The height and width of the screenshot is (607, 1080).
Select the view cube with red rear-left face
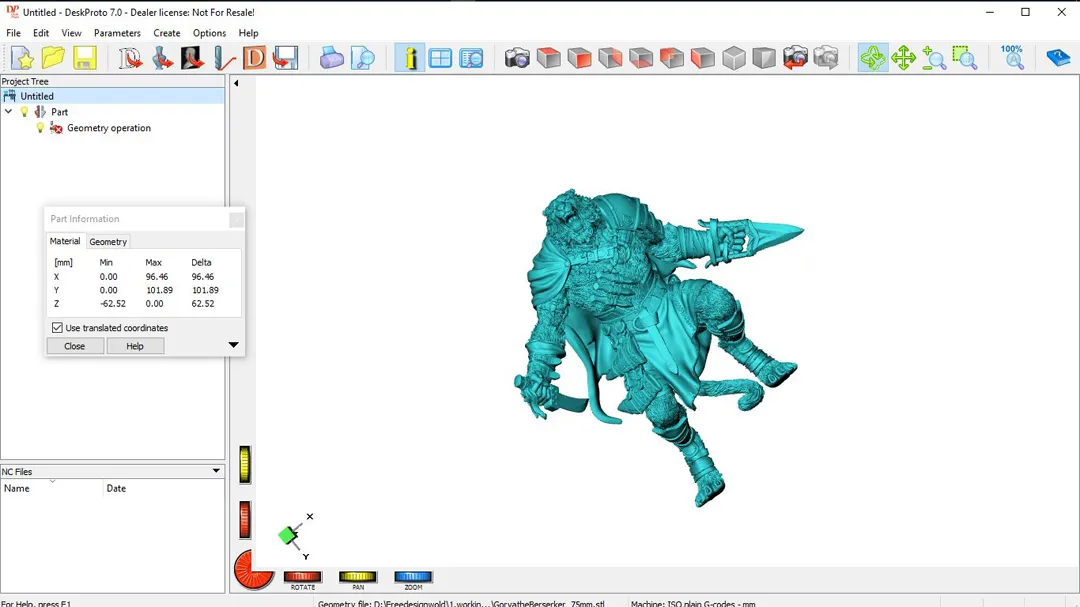tap(672, 58)
